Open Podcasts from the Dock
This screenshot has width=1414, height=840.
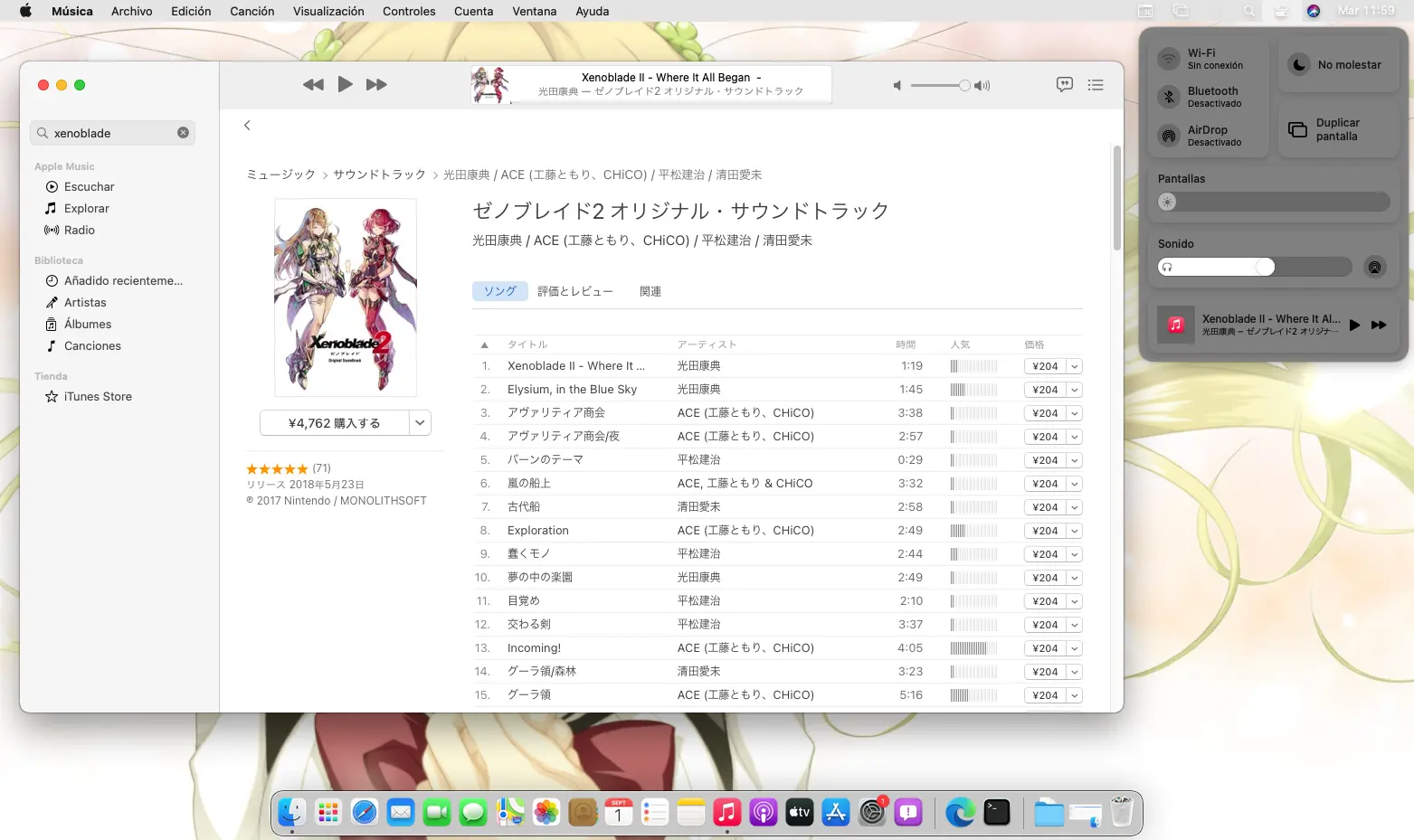click(764, 812)
